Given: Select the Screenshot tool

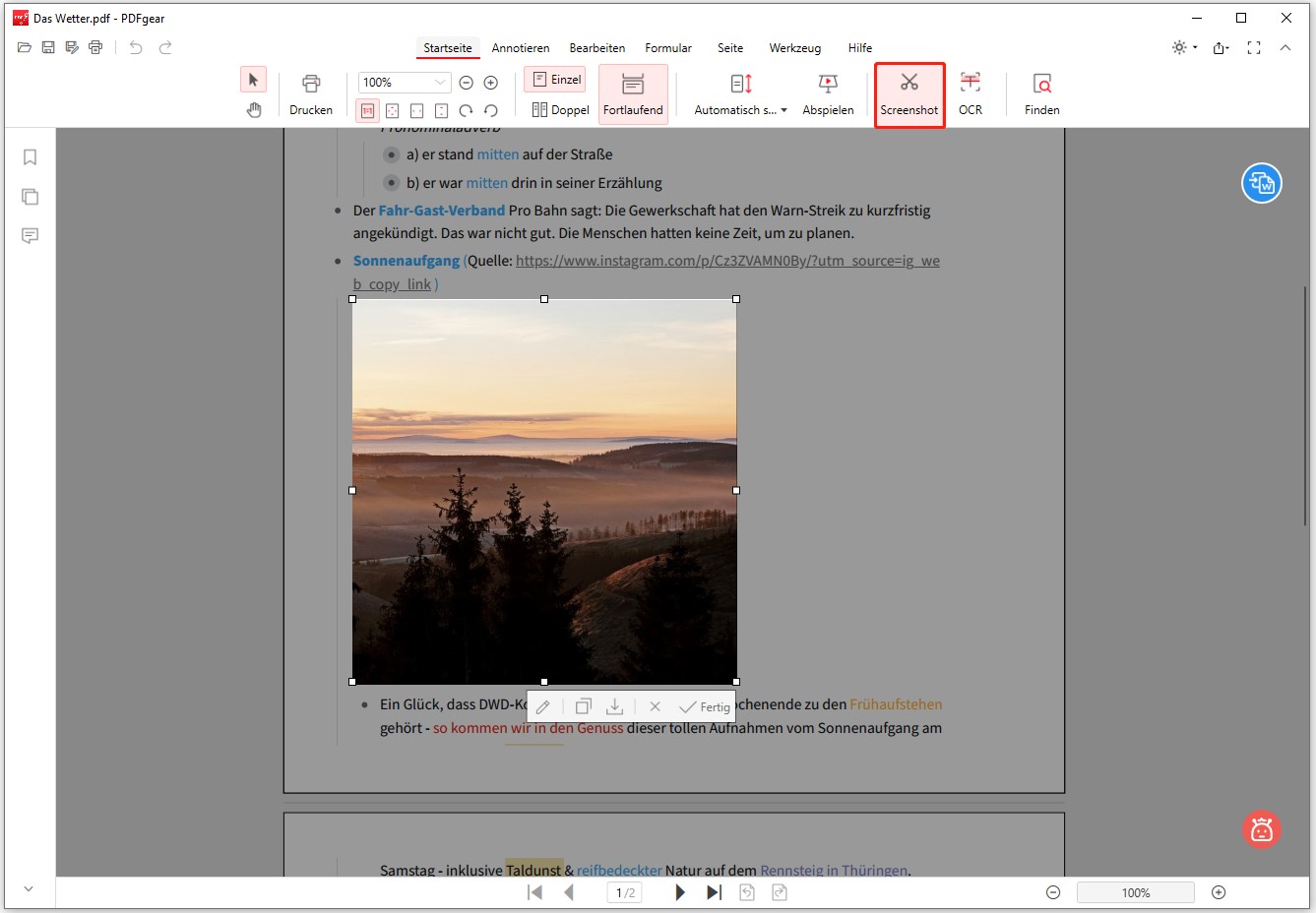Looking at the screenshot, I should [x=909, y=93].
